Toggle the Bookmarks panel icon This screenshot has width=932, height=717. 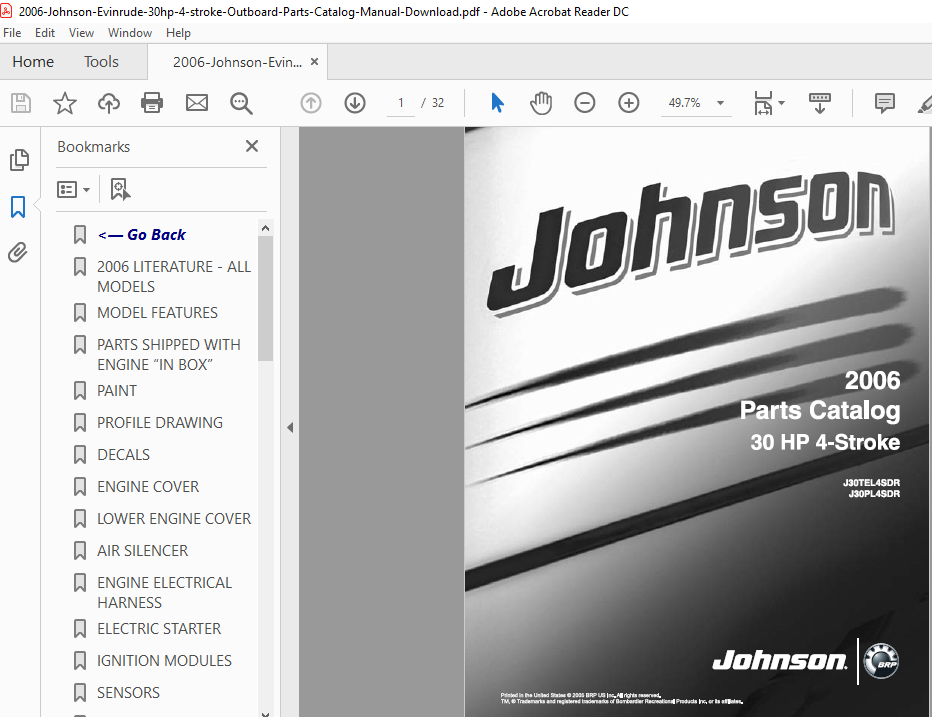(x=18, y=207)
